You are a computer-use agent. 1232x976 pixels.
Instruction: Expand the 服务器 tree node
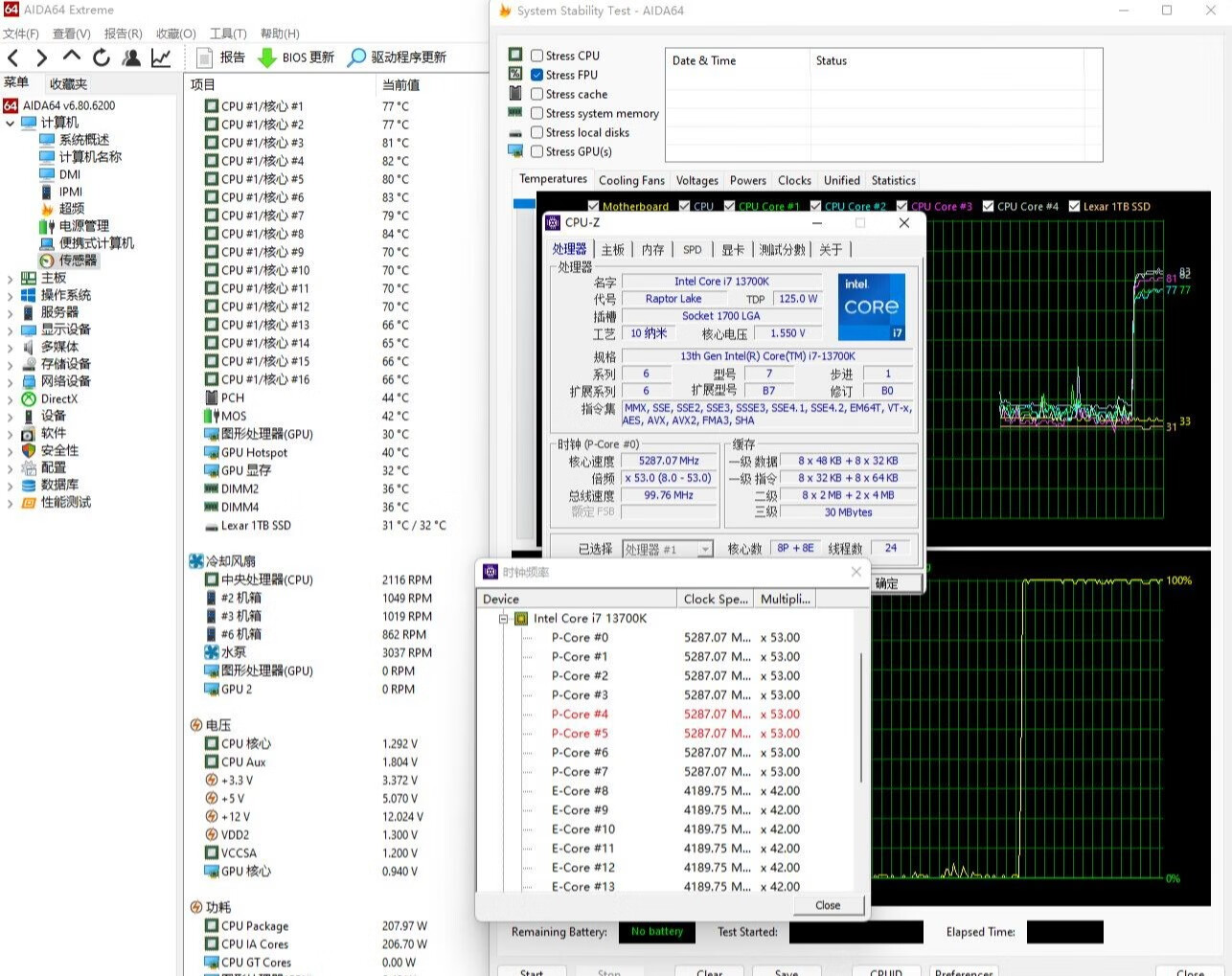[x=10, y=313]
